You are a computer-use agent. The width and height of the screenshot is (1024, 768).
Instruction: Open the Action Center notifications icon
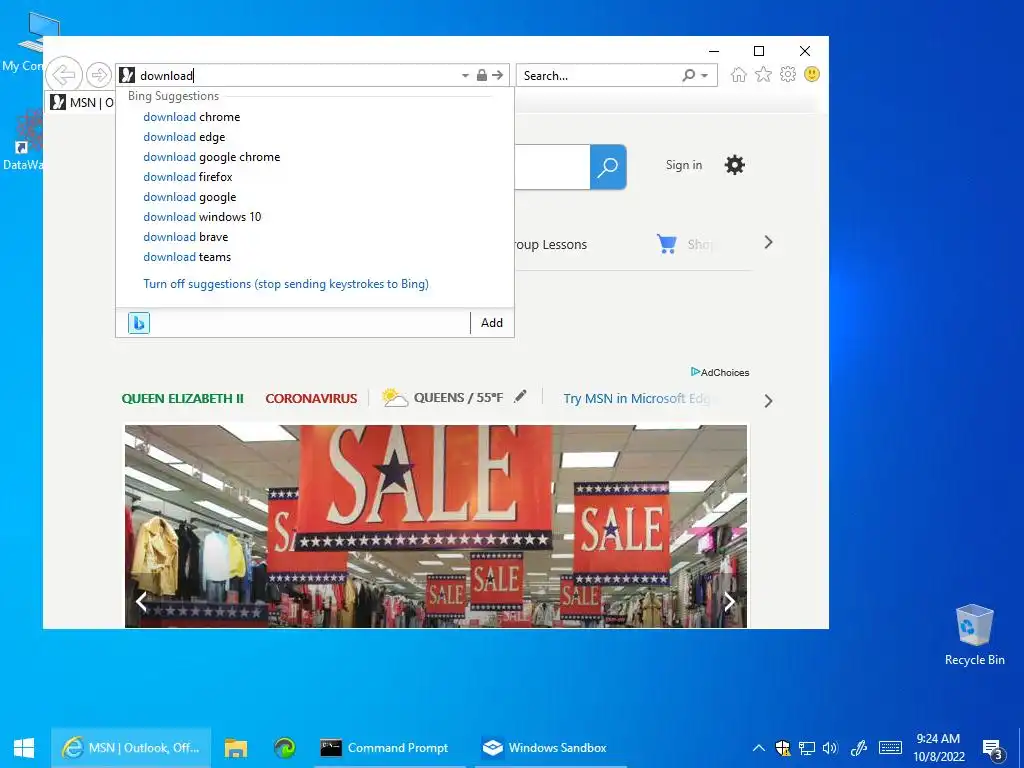(x=993, y=748)
